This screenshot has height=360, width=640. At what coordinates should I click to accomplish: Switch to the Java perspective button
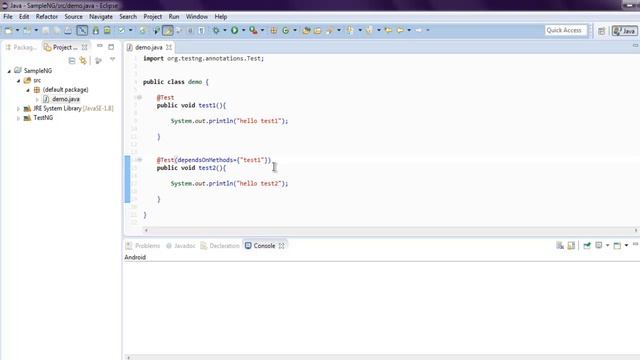624,31
